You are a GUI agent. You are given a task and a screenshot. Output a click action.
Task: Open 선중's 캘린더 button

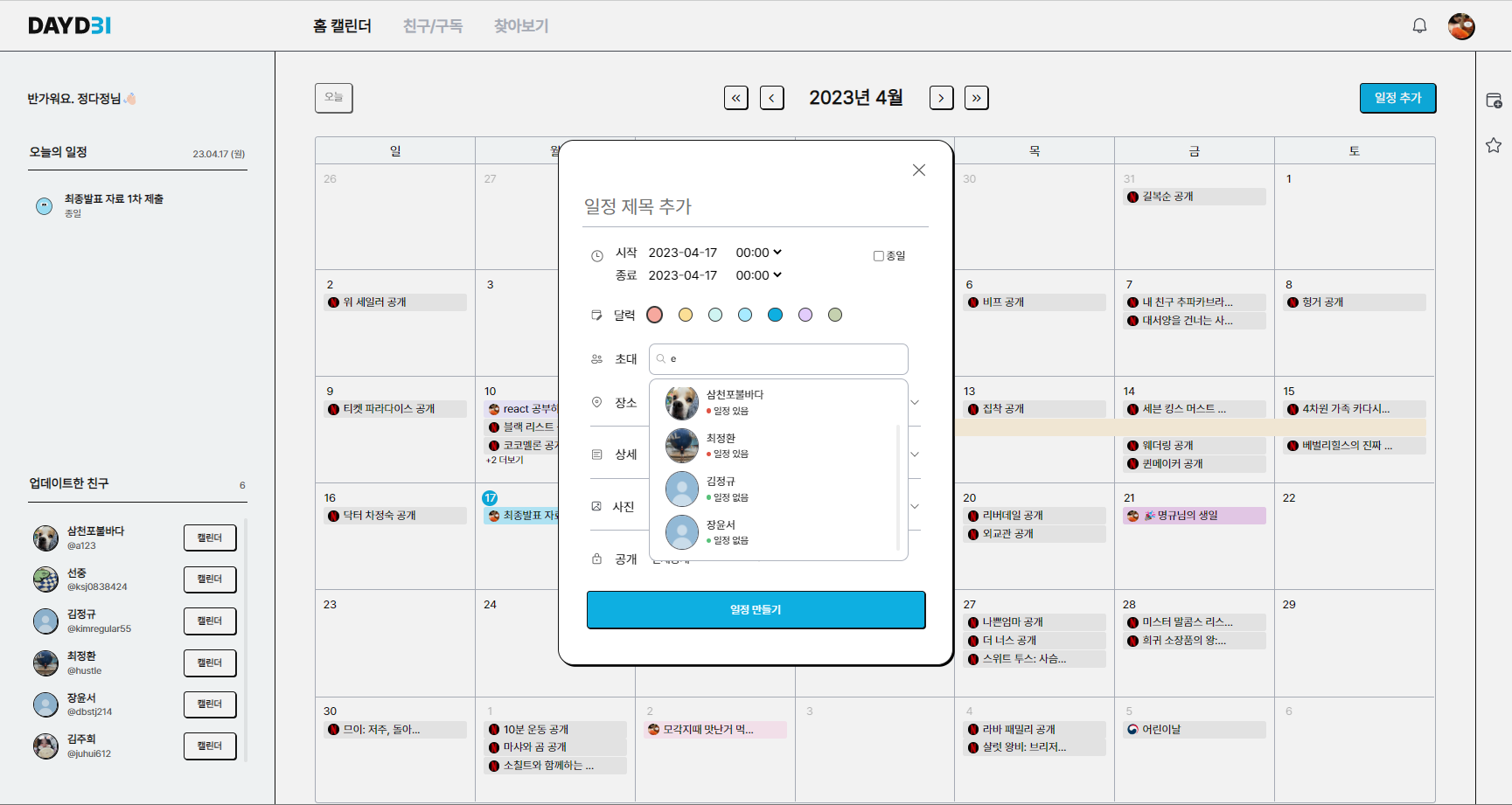pyautogui.click(x=210, y=579)
